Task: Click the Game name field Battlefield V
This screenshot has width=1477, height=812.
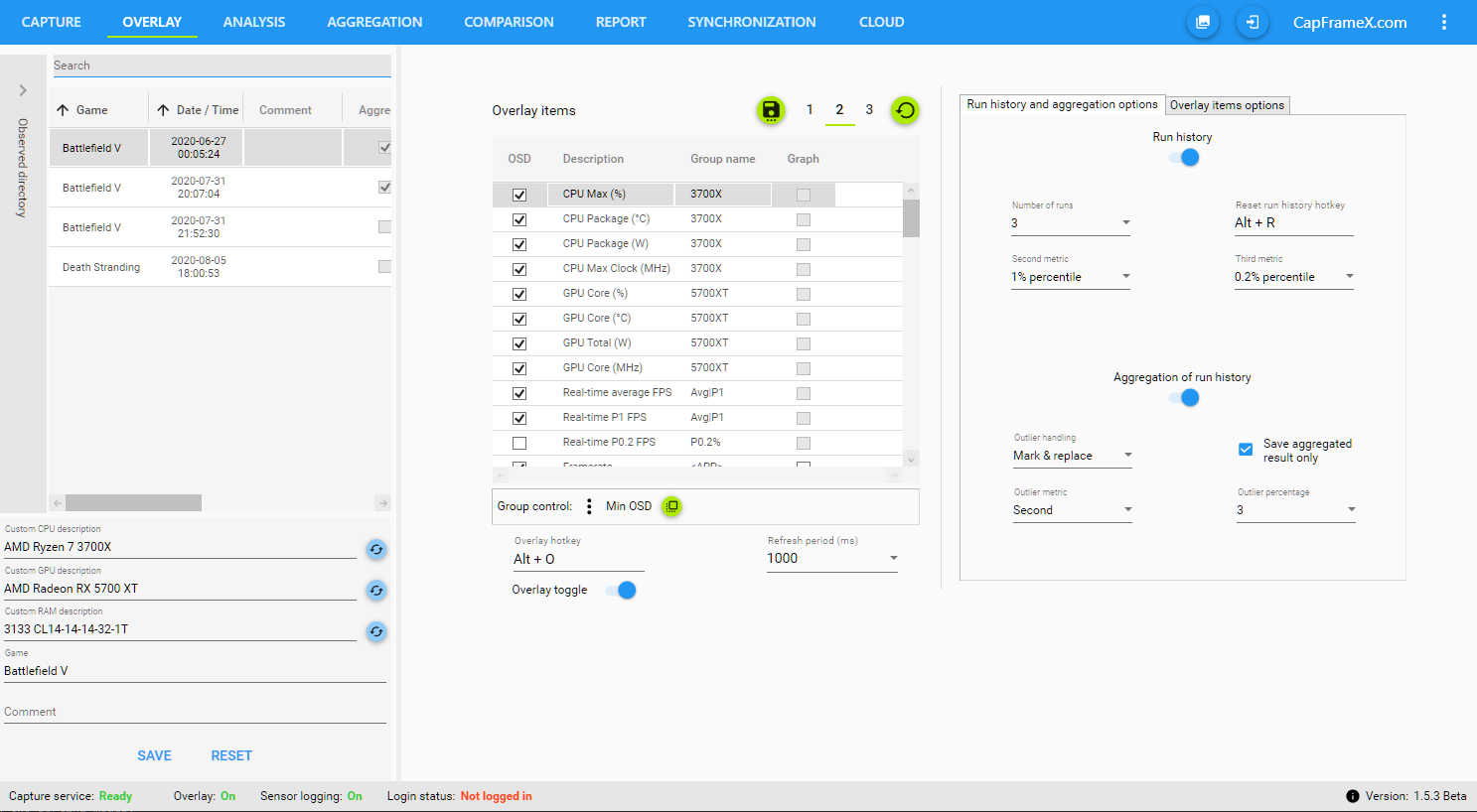Action: click(195, 671)
